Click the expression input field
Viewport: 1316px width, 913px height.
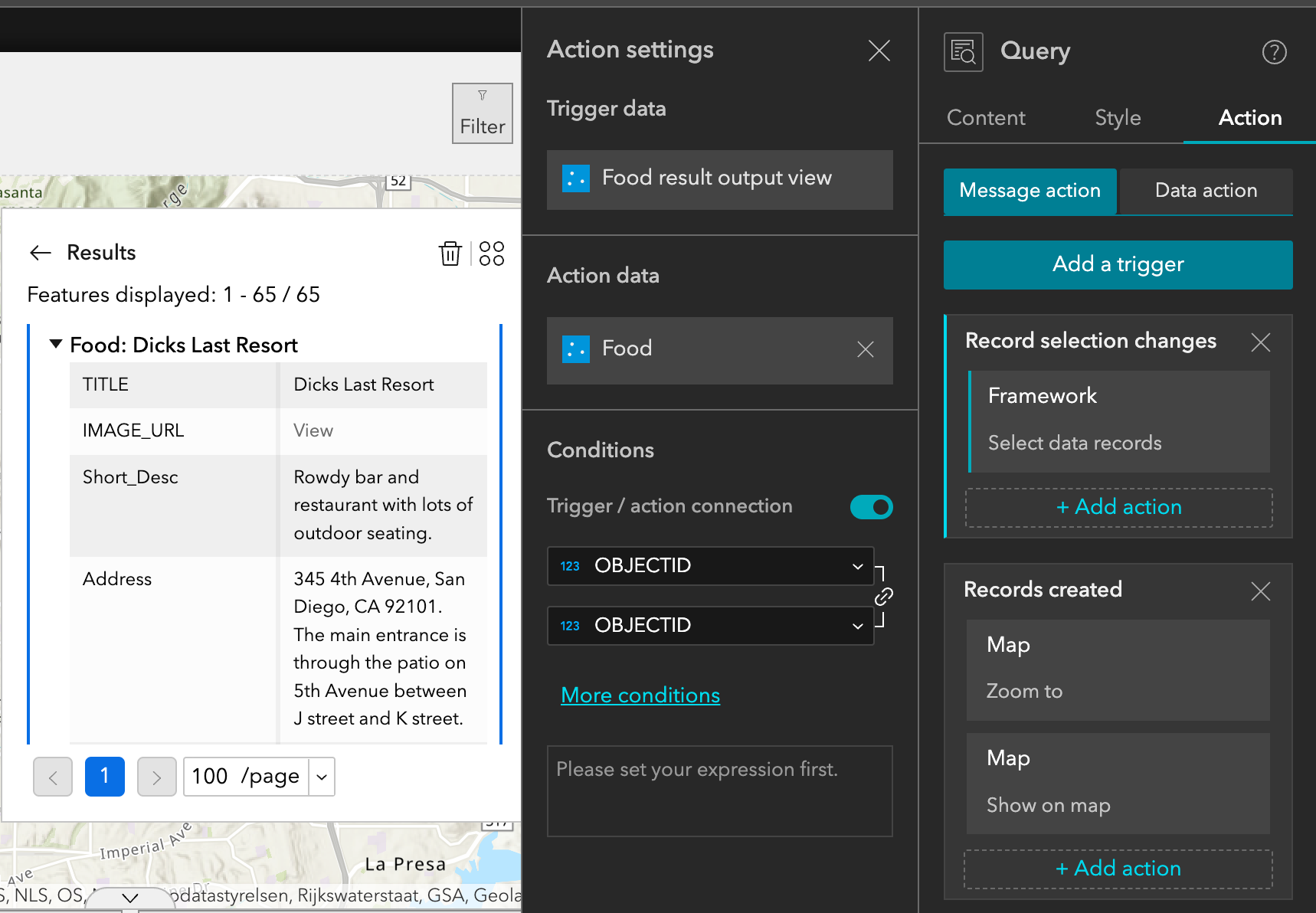(x=719, y=790)
